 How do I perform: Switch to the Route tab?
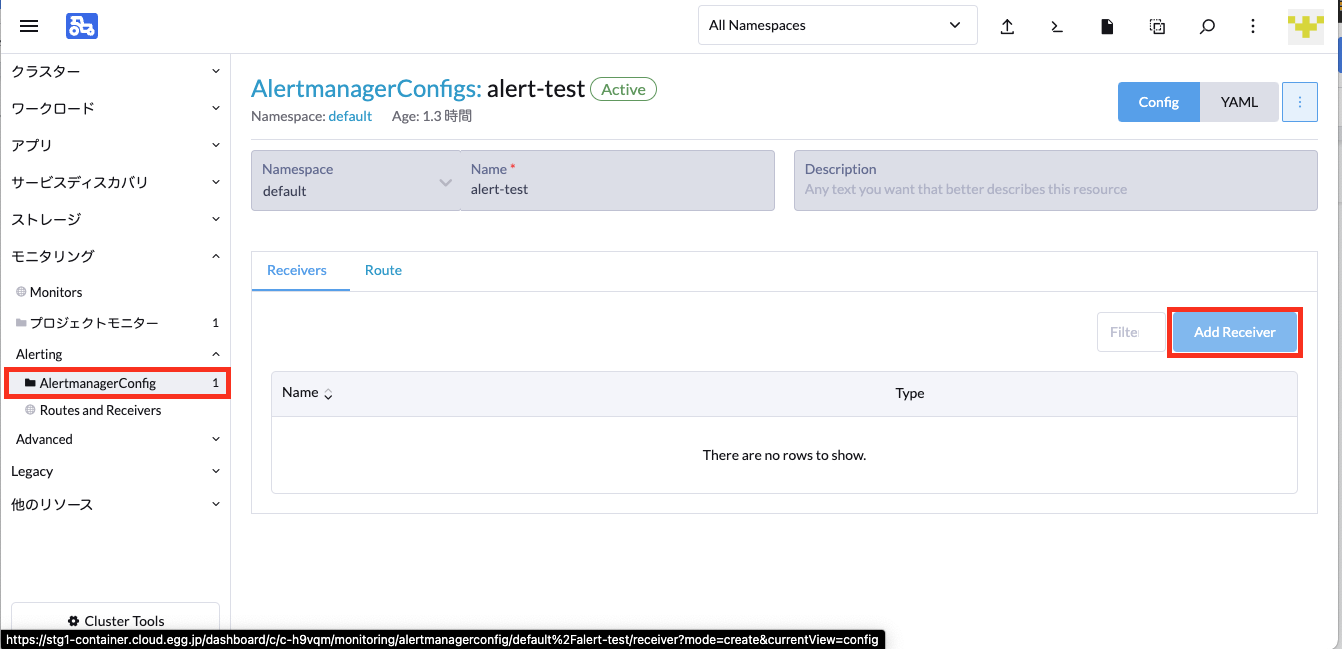click(383, 270)
